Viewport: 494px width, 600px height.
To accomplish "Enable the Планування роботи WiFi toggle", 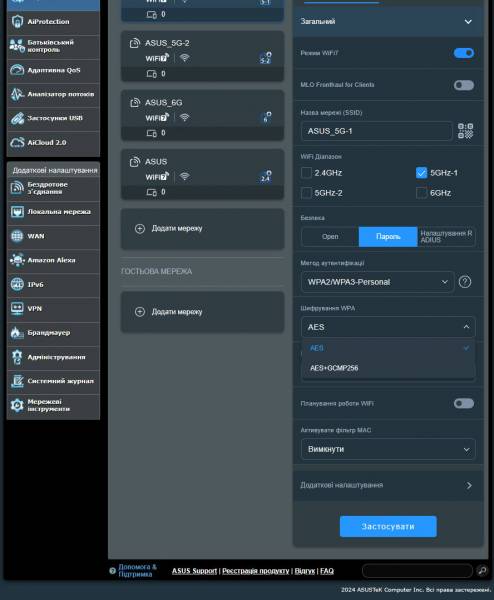I will click(x=464, y=403).
